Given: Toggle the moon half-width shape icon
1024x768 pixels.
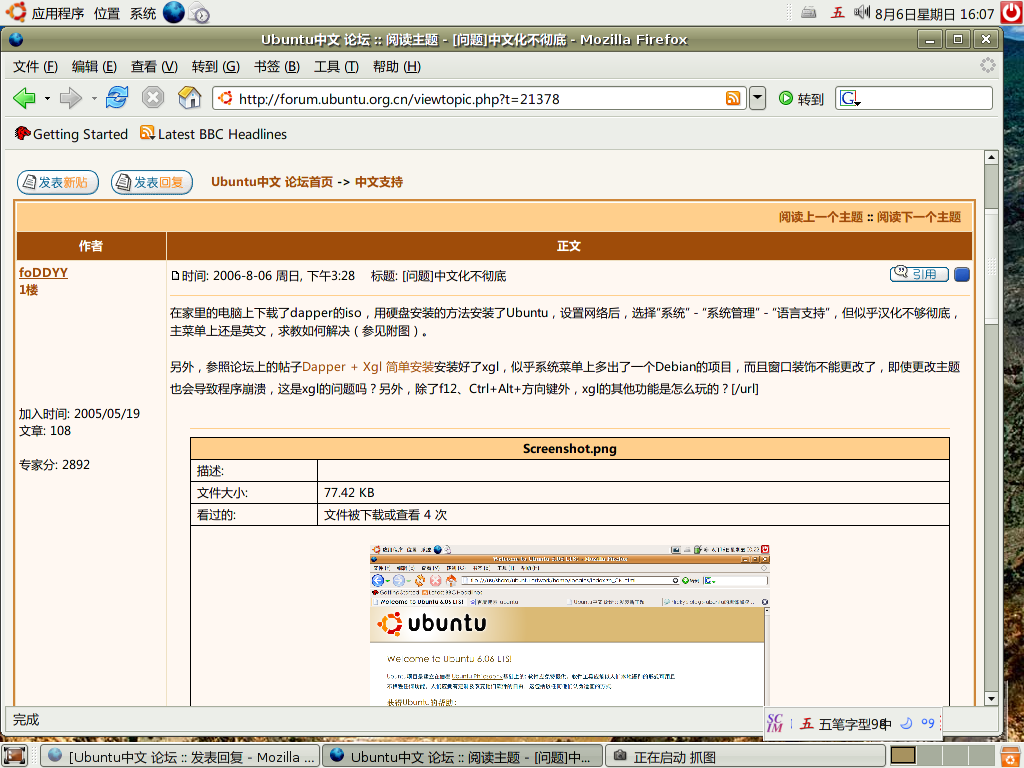Looking at the screenshot, I should click(906, 723).
